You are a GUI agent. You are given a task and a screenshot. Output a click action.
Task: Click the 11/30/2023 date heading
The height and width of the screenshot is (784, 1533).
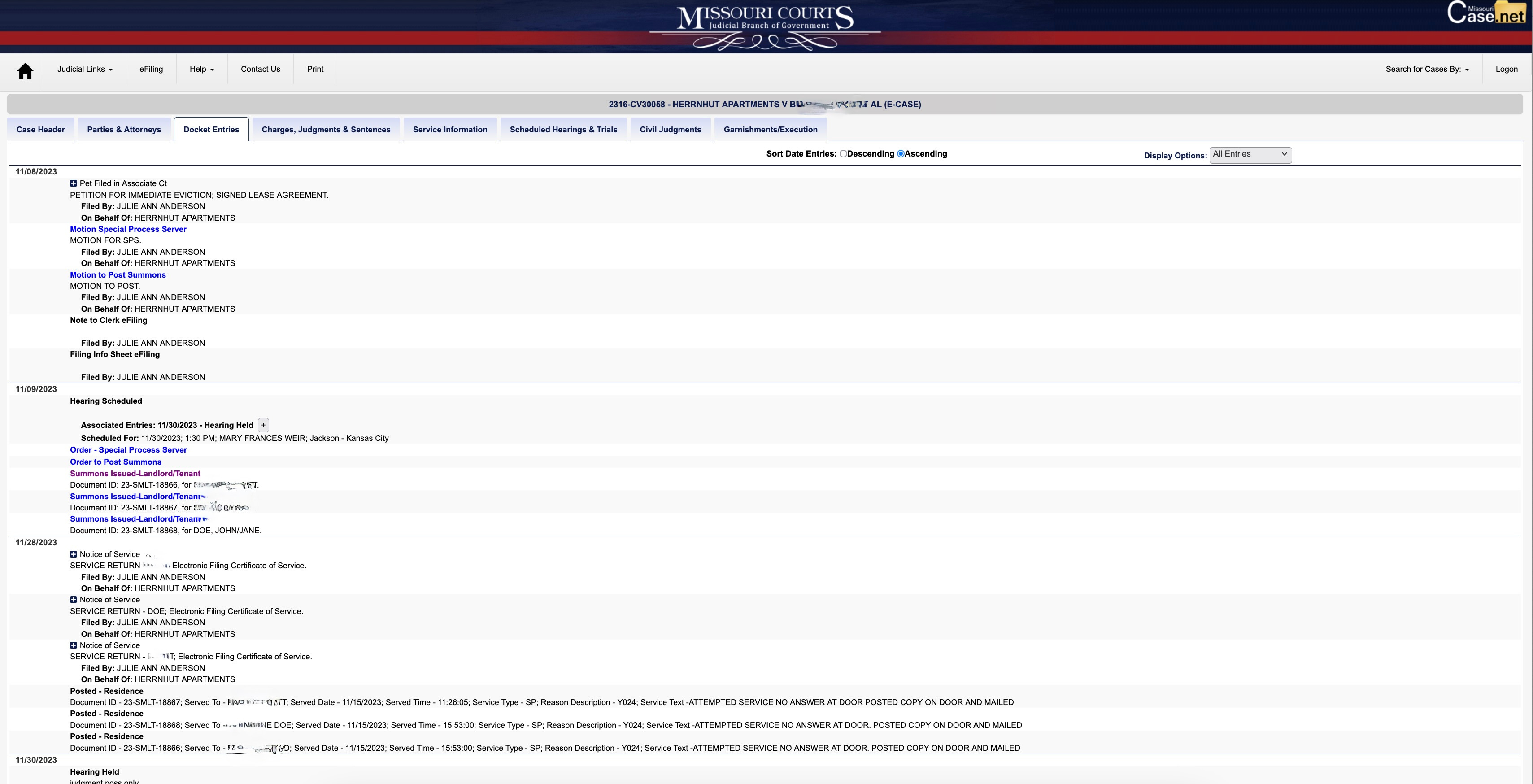tap(36, 760)
